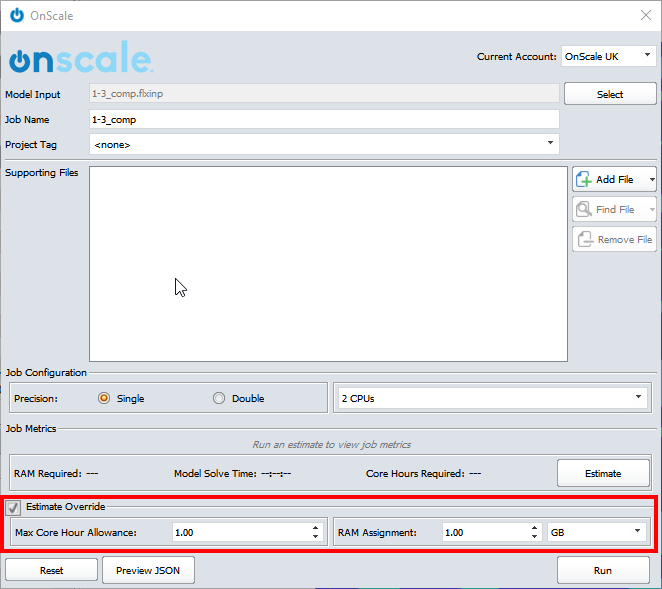The height and width of the screenshot is (589, 662).
Task: Click the Preview JSON button
Action: coord(148,570)
